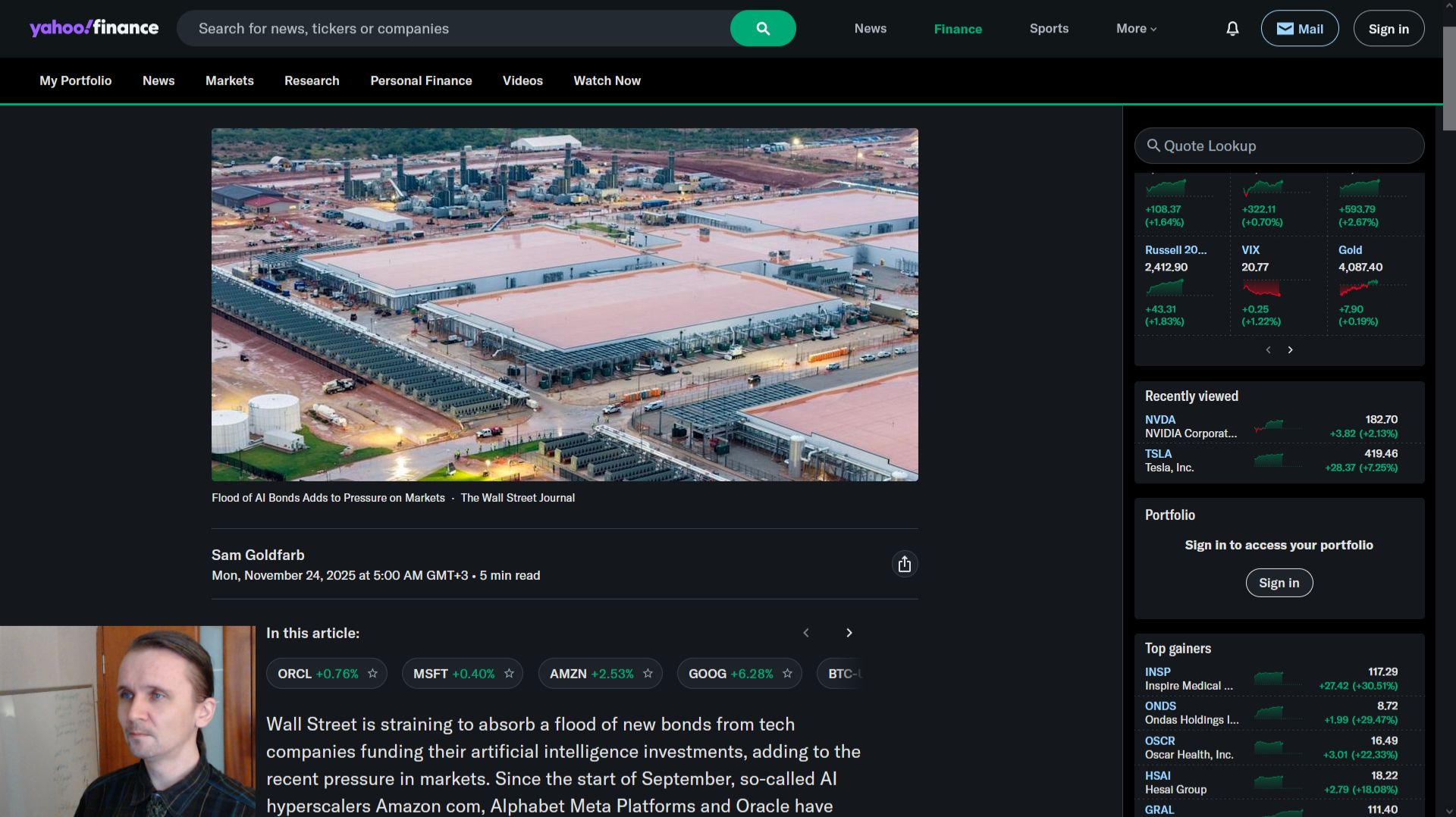Show previous tickers in this article
Viewport: 1456px width, 817px height.
click(806, 633)
